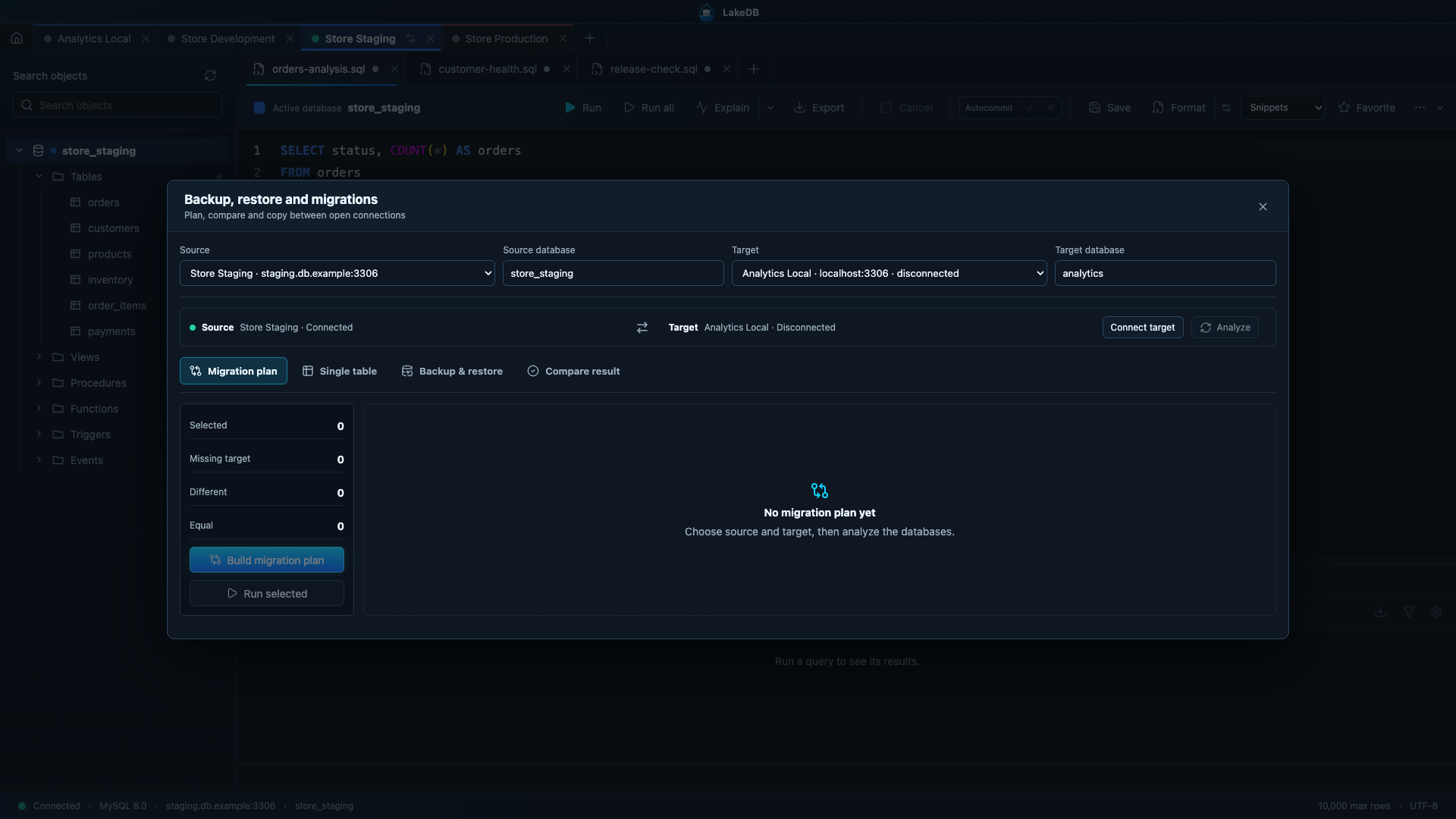Click the Export button
This screenshot has width=1456, height=819.
pyautogui.click(x=819, y=108)
